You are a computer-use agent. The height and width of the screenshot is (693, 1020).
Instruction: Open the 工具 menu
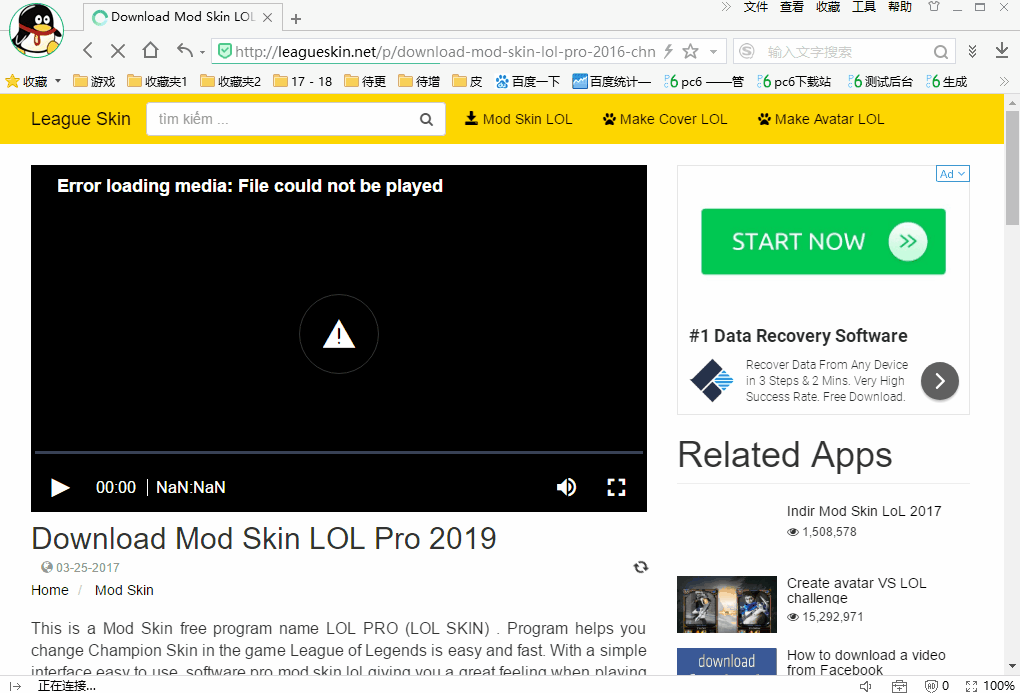point(864,7)
